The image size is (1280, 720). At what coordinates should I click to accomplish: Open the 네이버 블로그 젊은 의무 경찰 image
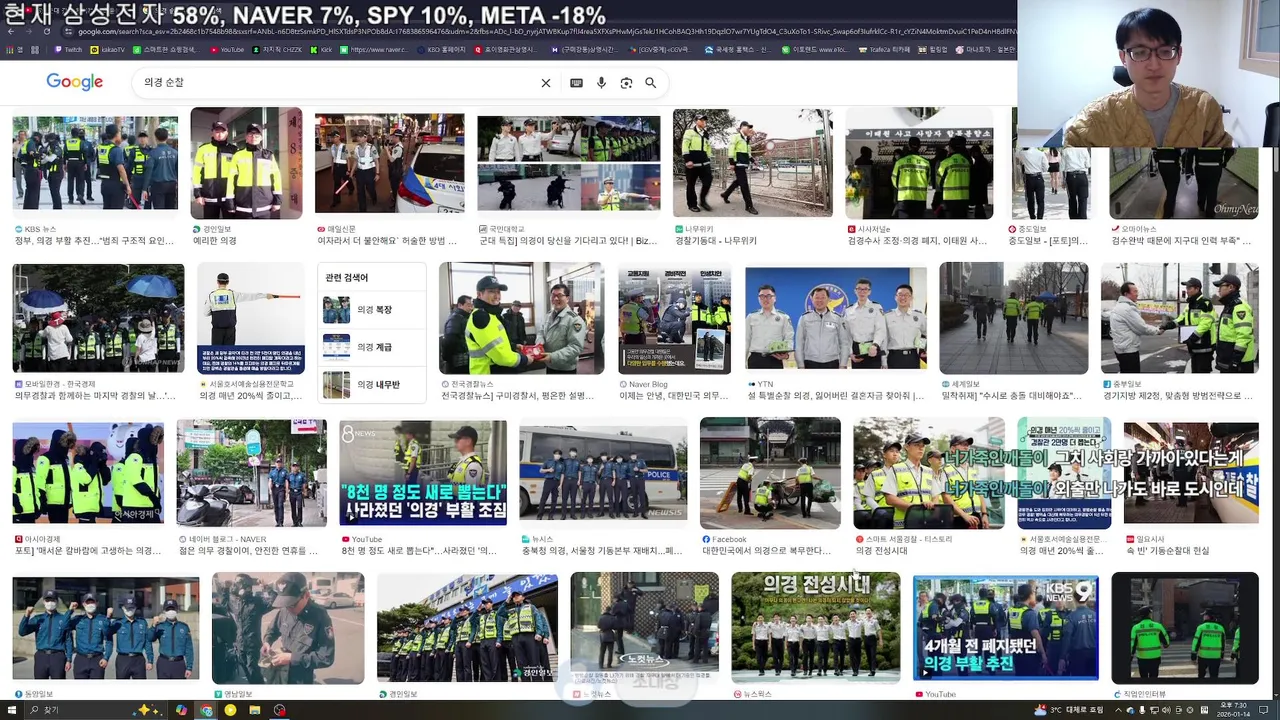pyautogui.click(x=251, y=474)
